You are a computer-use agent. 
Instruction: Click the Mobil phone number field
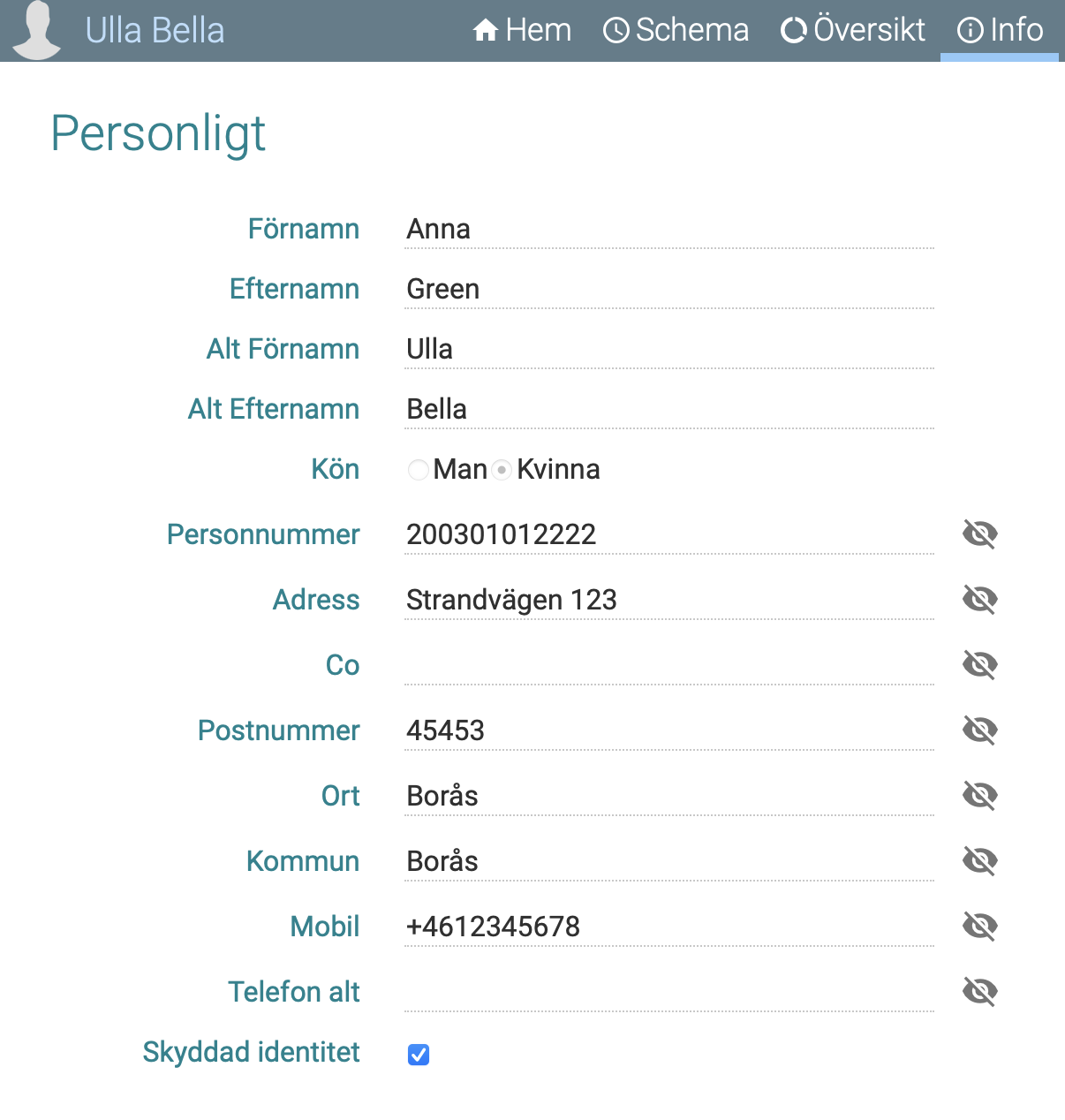[x=668, y=927]
